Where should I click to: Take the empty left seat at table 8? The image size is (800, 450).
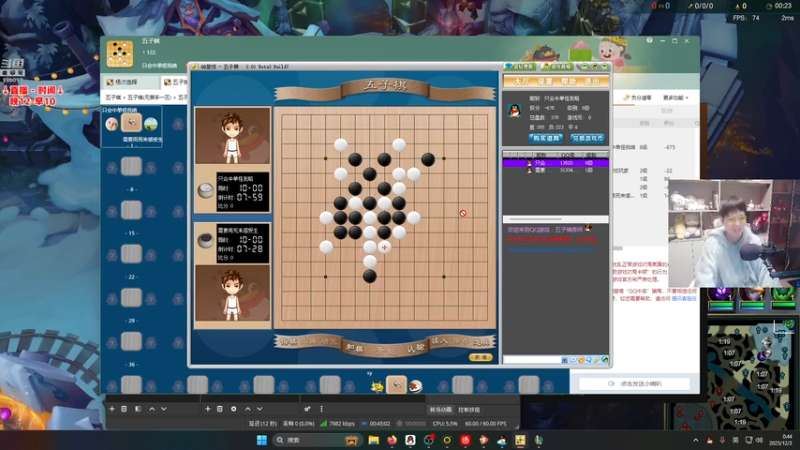coord(112,168)
